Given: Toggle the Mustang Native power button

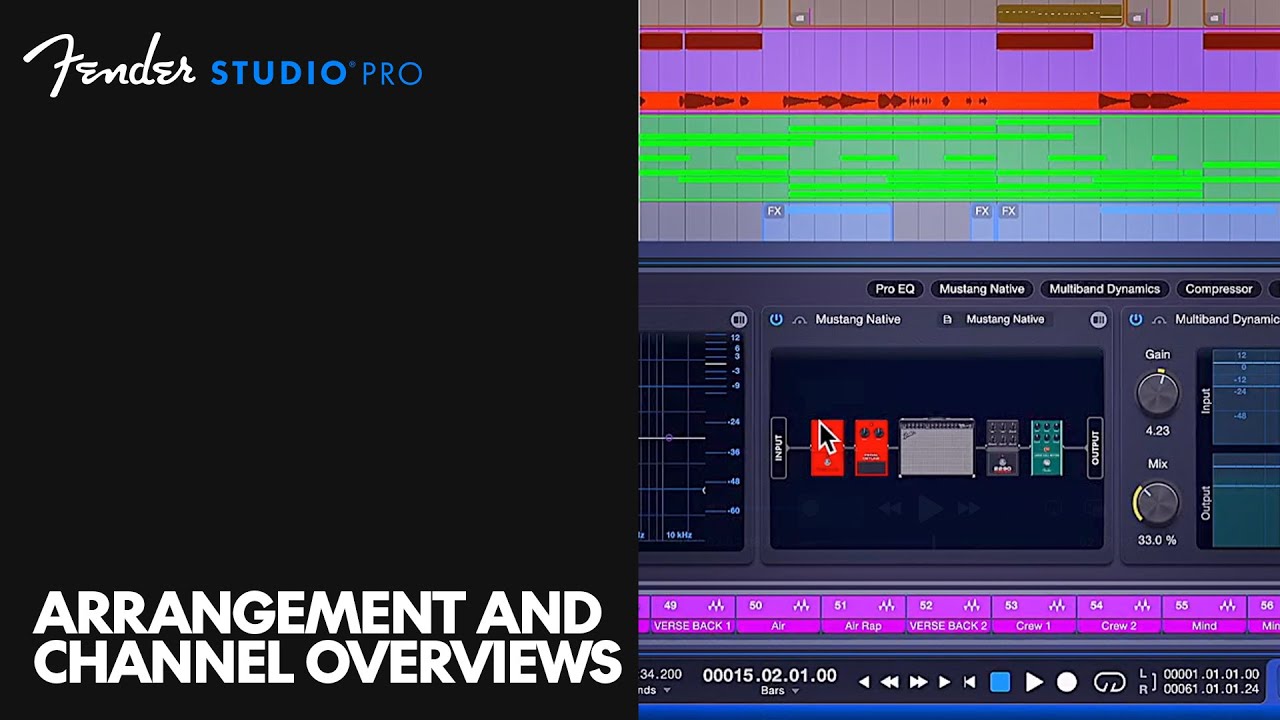Looking at the screenshot, I should tap(775, 319).
